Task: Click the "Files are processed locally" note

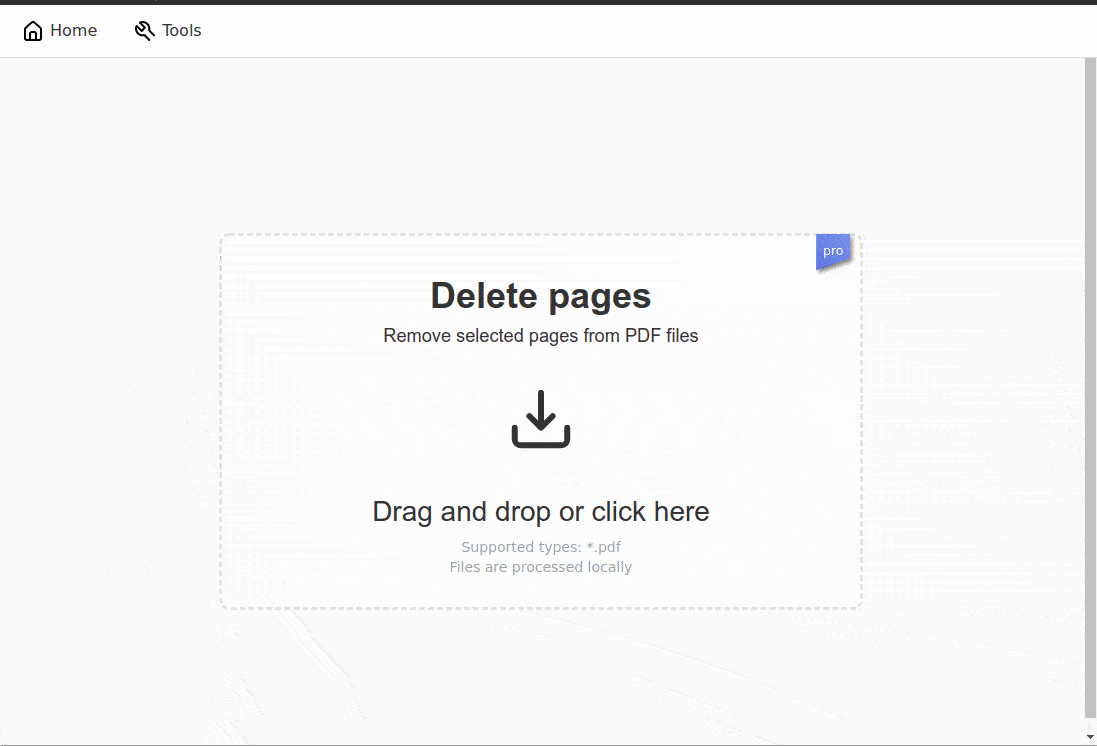Action: (541, 567)
